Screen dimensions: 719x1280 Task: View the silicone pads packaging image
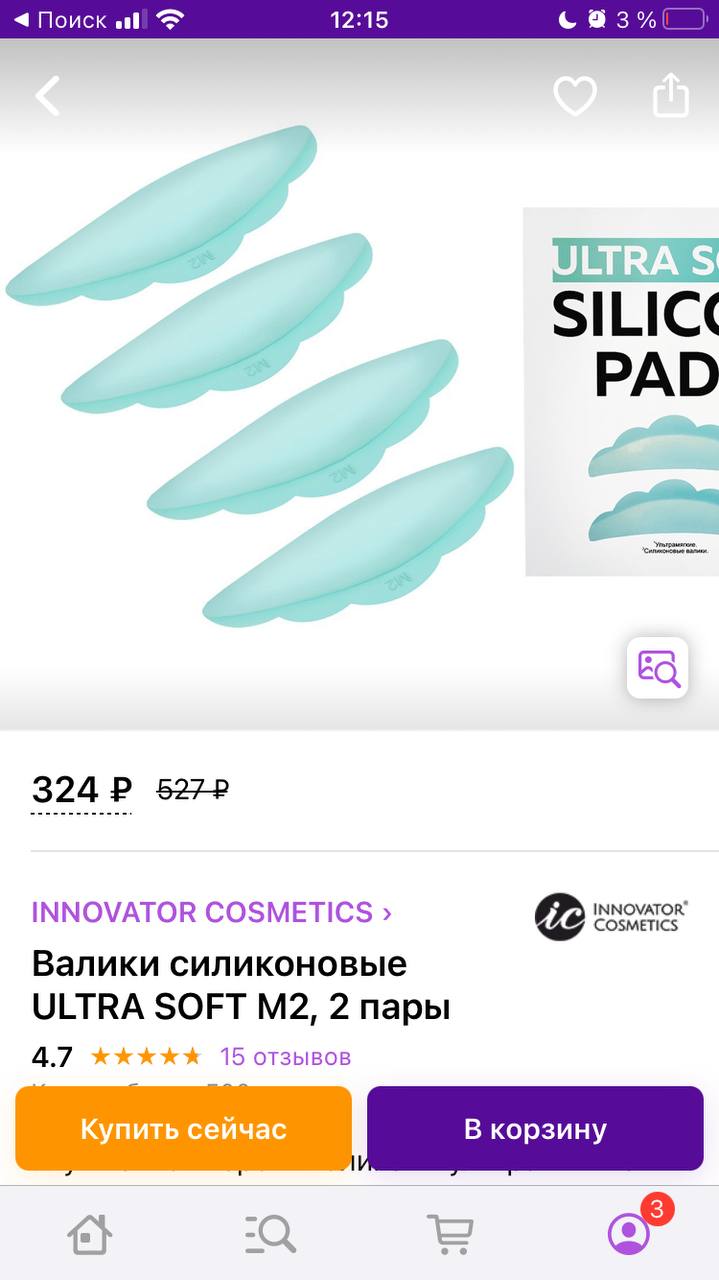tap(622, 391)
